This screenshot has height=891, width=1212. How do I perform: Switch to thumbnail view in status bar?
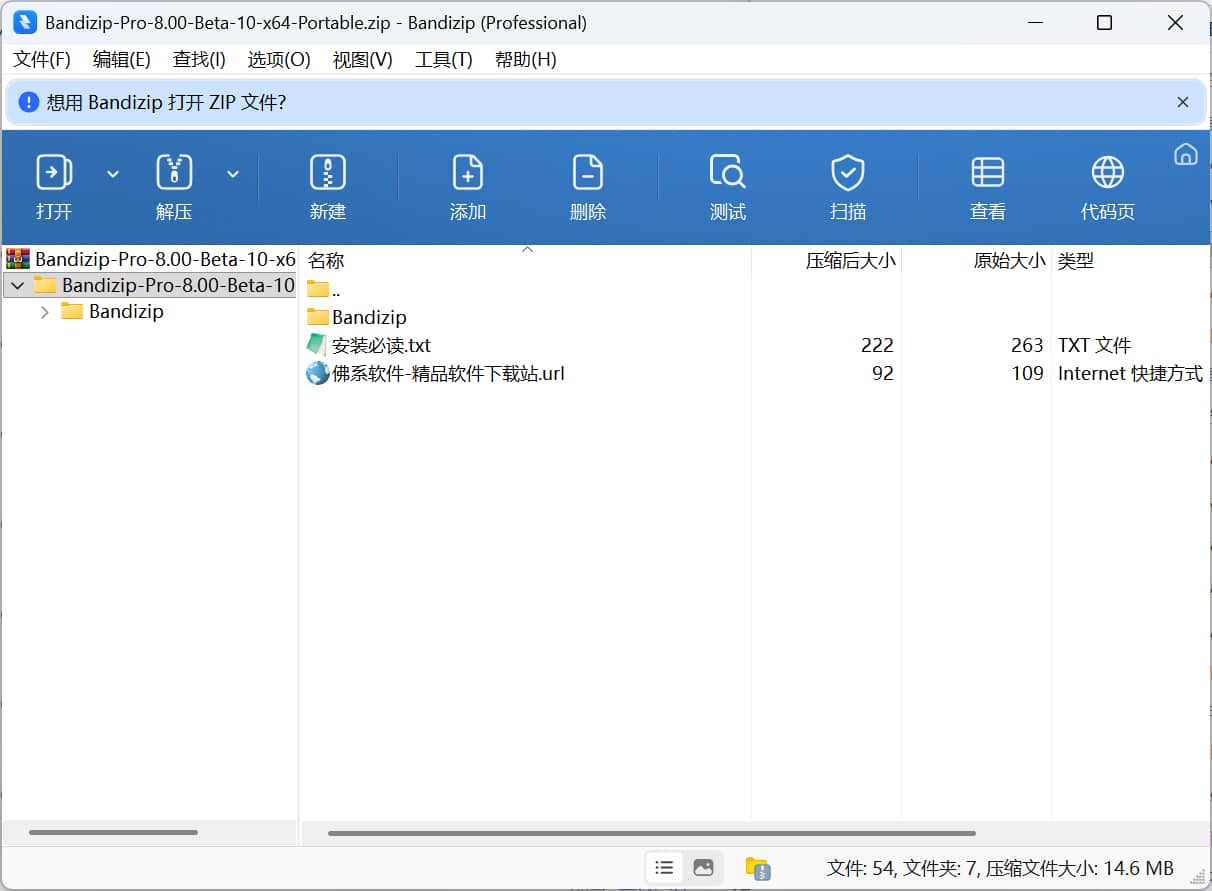(x=703, y=868)
